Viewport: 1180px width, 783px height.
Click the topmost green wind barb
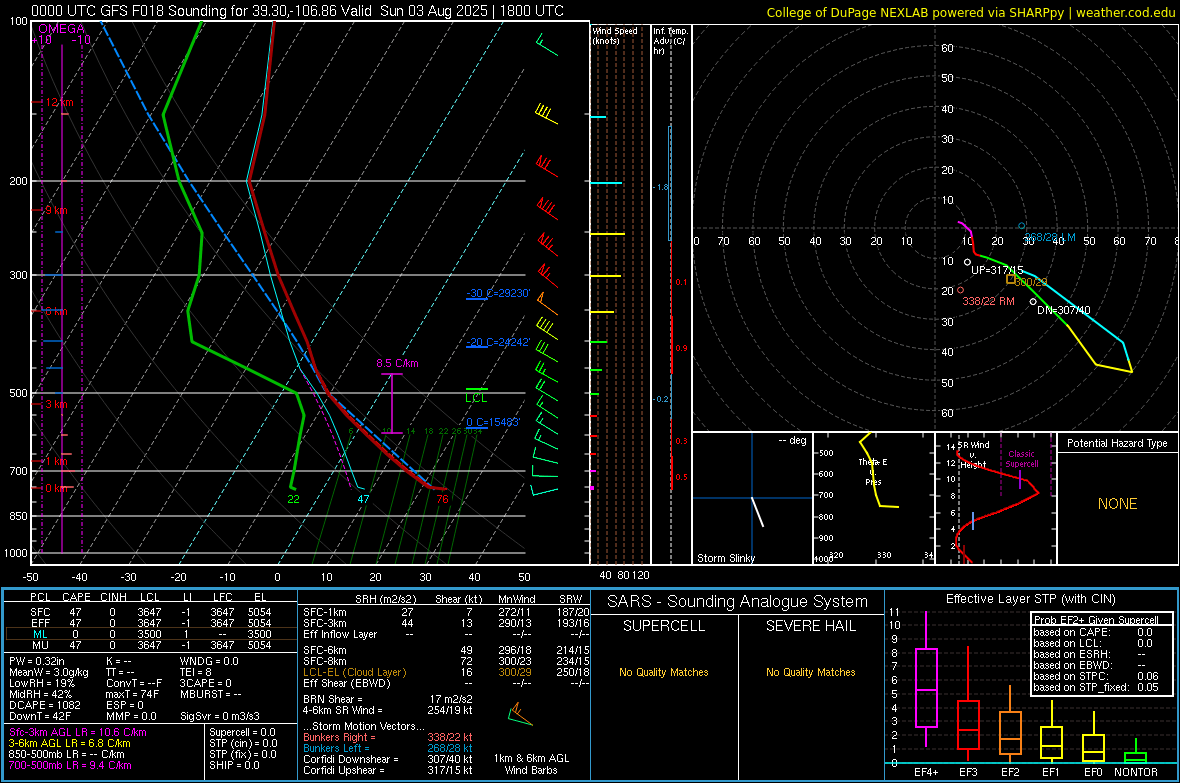(547, 45)
